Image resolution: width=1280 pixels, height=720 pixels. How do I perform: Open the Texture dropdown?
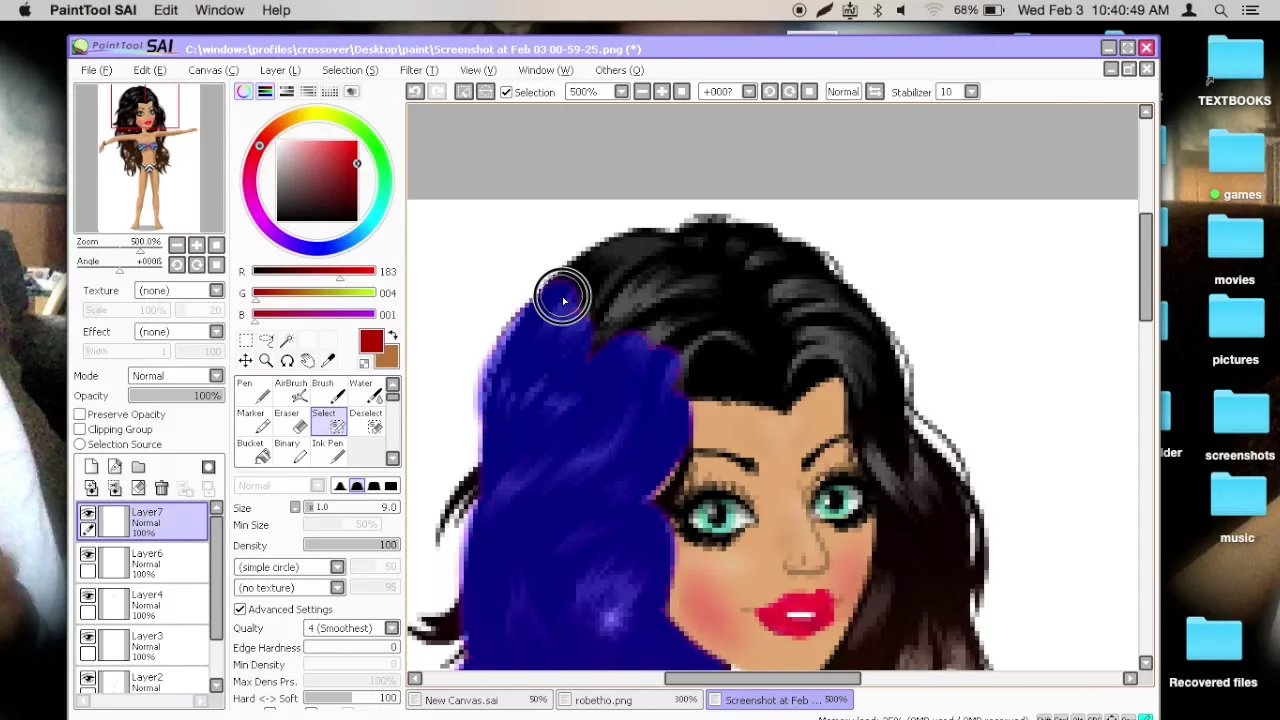(180, 290)
